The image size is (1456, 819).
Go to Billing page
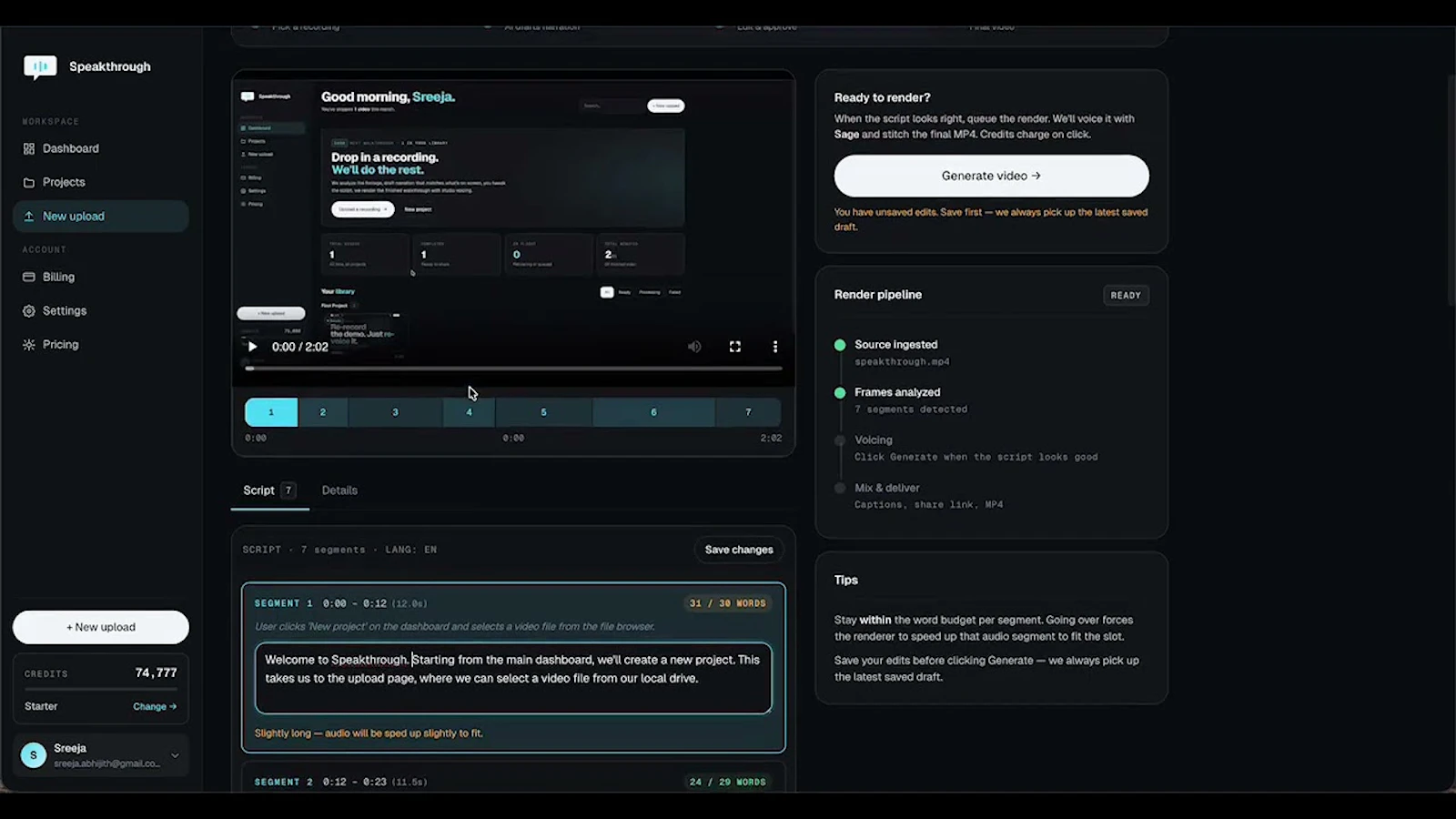coord(100,277)
